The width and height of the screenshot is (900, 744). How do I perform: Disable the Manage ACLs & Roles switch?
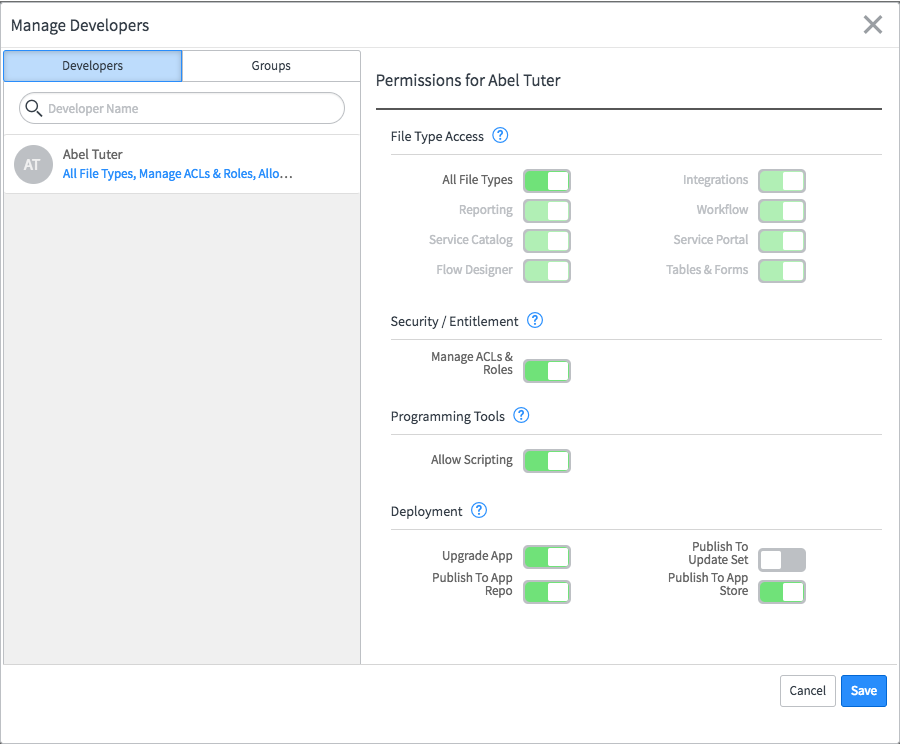(x=547, y=371)
